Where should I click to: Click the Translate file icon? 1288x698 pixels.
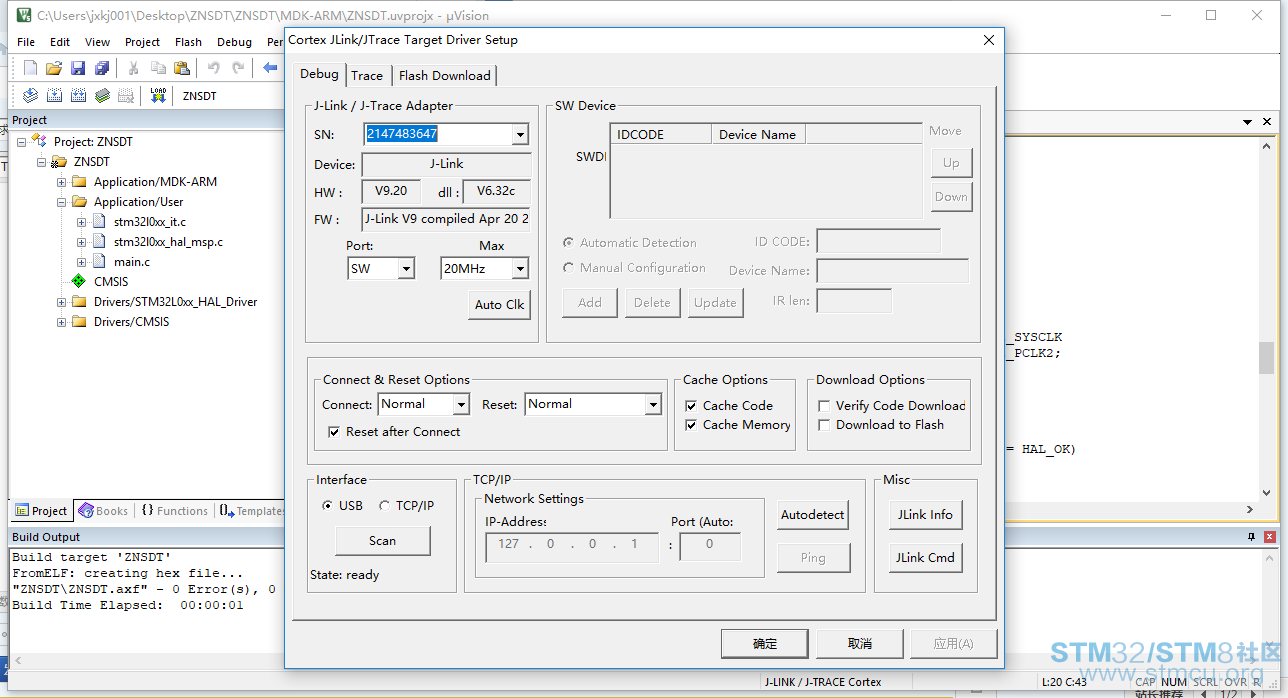tap(30, 96)
